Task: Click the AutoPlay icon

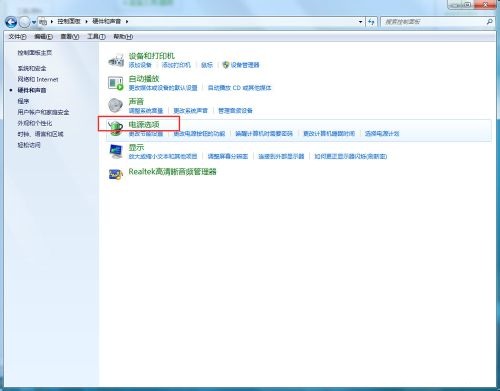Action: click(x=116, y=83)
